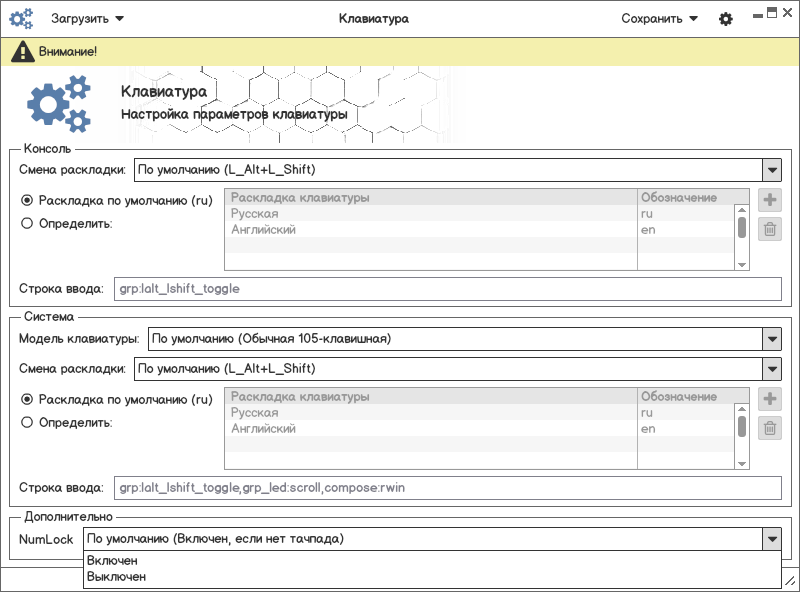The height and width of the screenshot is (592, 800).
Task: Select Определить radio in Система
Action: (66, 423)
